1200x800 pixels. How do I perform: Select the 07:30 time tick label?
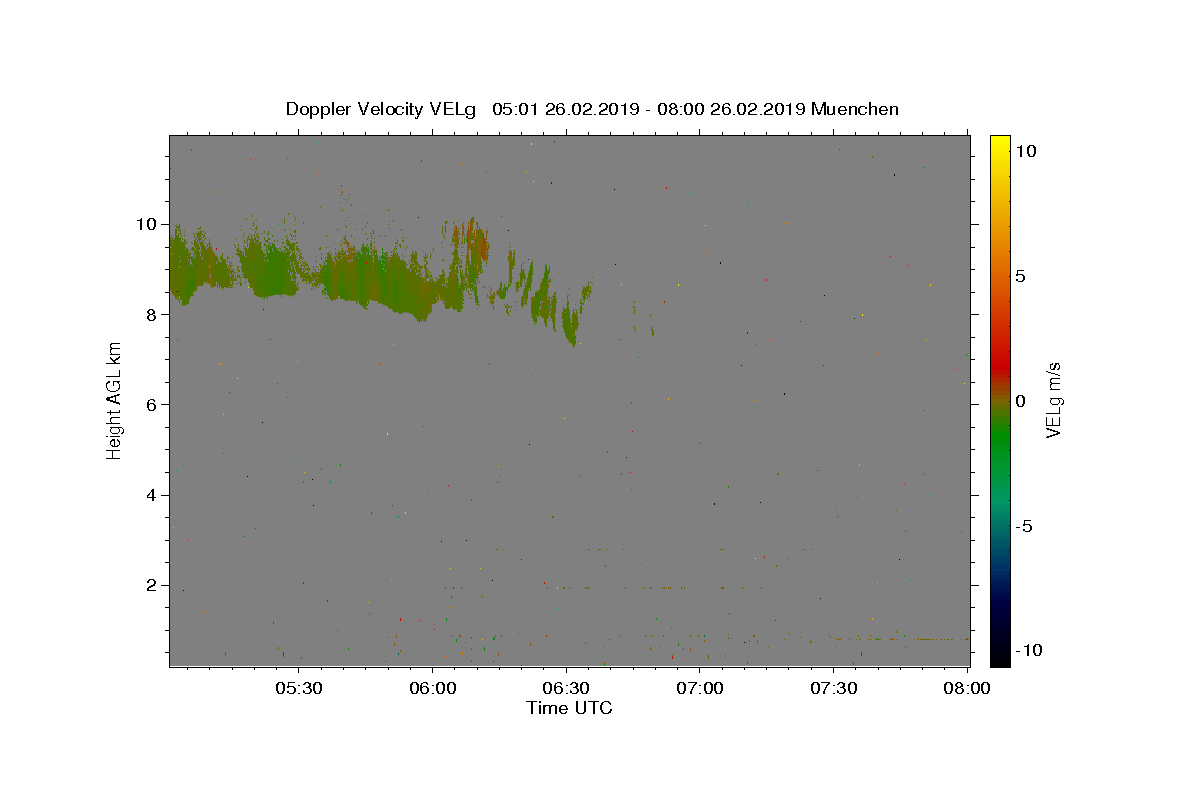[x=833, y=688]
